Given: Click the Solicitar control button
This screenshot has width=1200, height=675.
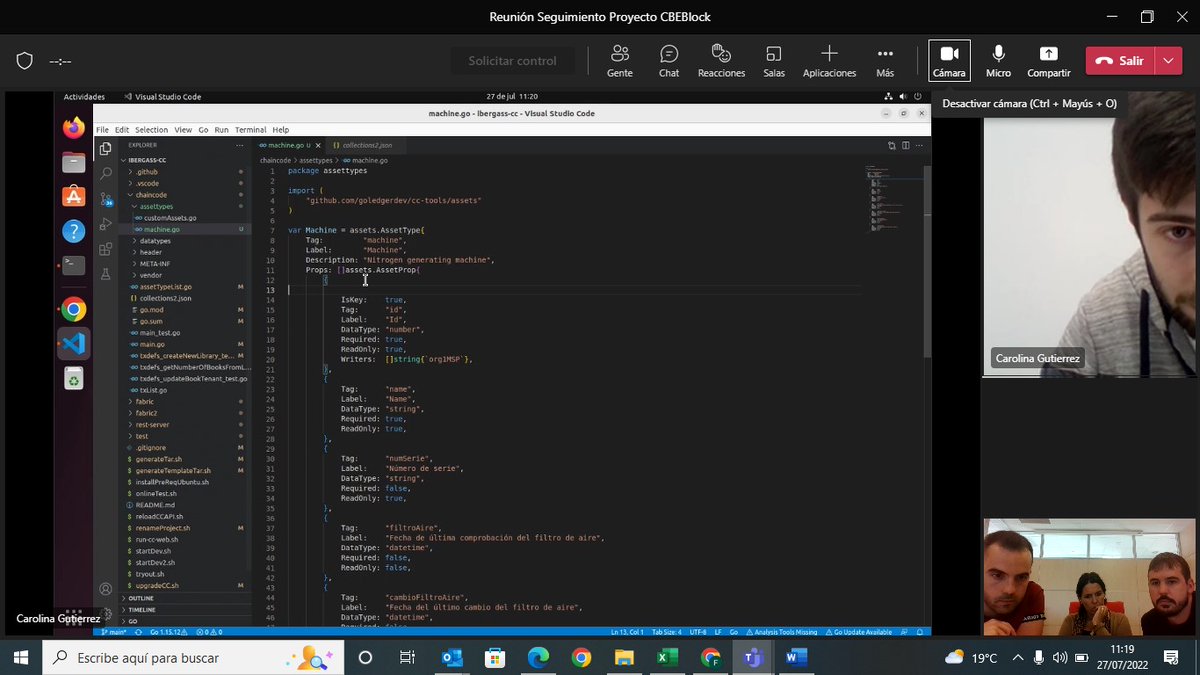Looking at the screenshot, I should (512, 61).
